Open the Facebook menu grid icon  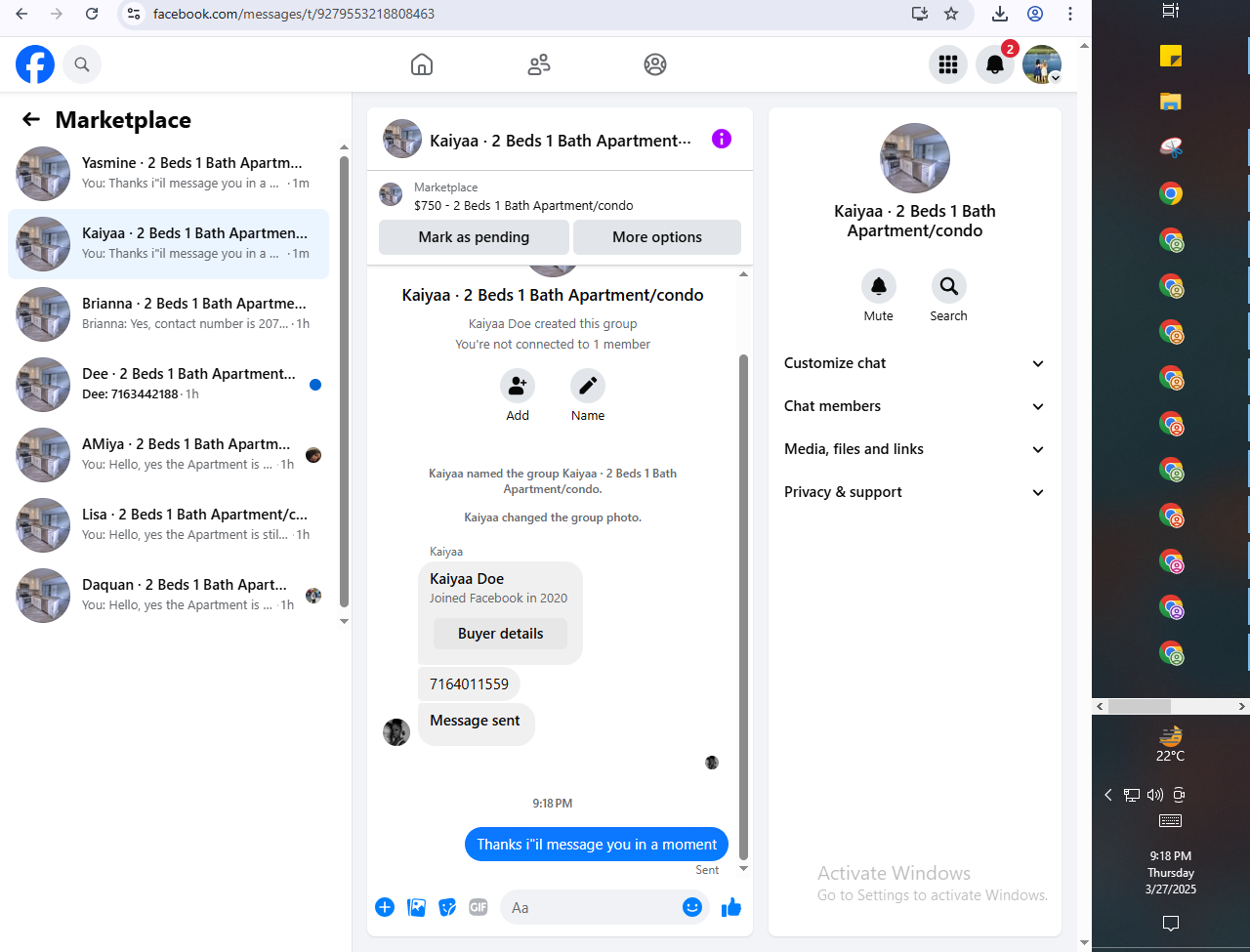click(x=948, y=64)
